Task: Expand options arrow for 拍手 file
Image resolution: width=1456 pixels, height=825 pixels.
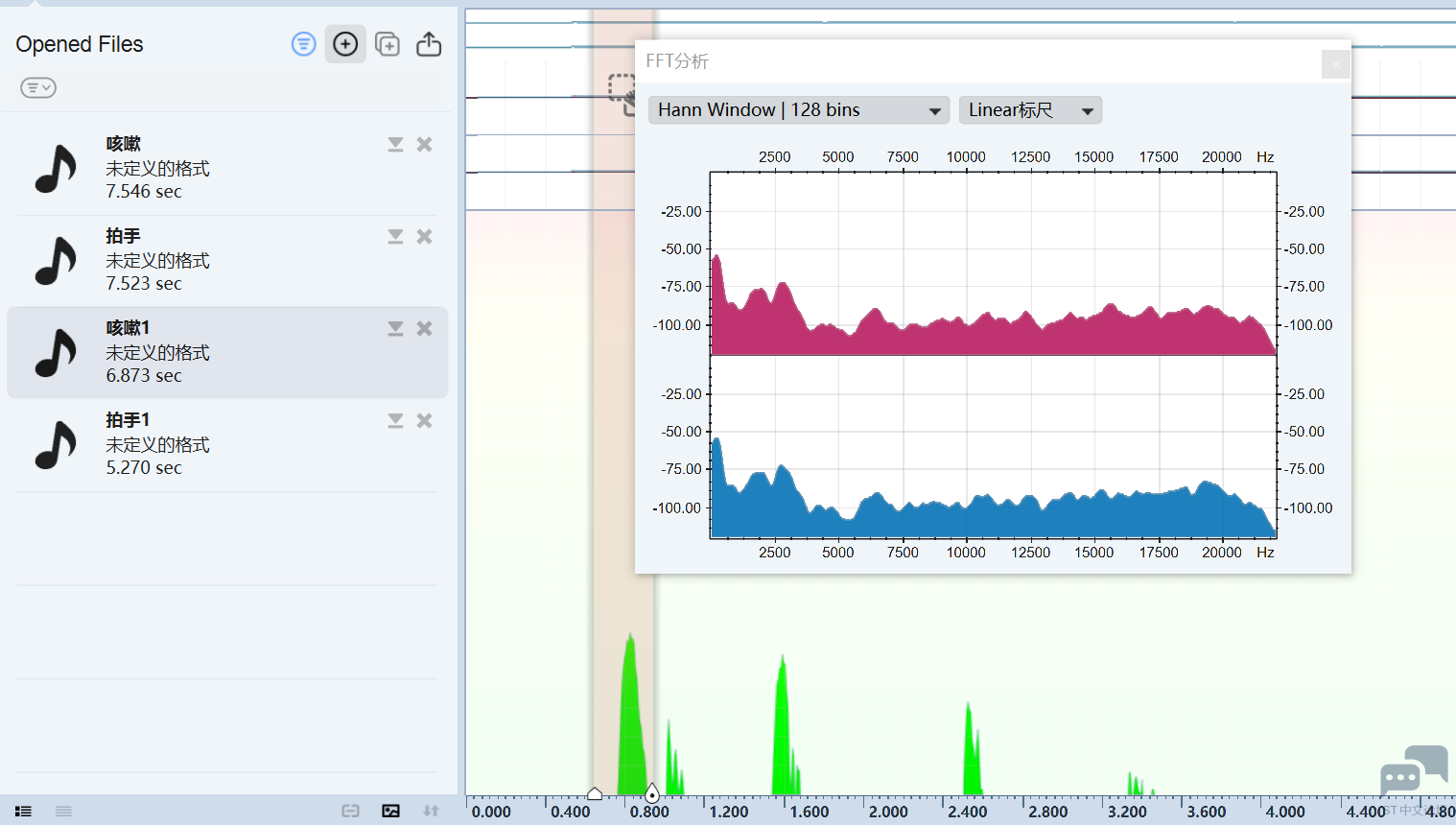Action: [395, 237]
